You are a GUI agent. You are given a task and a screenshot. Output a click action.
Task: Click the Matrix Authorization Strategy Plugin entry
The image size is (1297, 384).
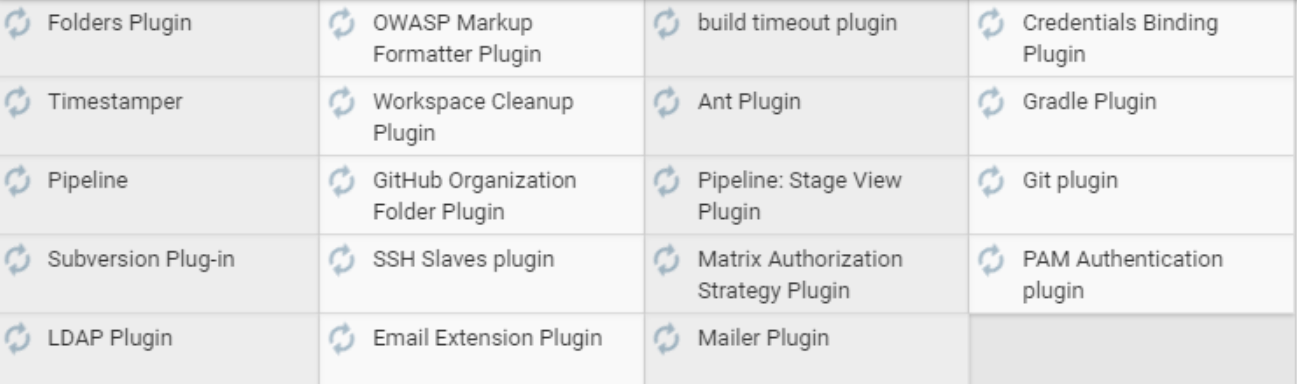coord(806,274)
